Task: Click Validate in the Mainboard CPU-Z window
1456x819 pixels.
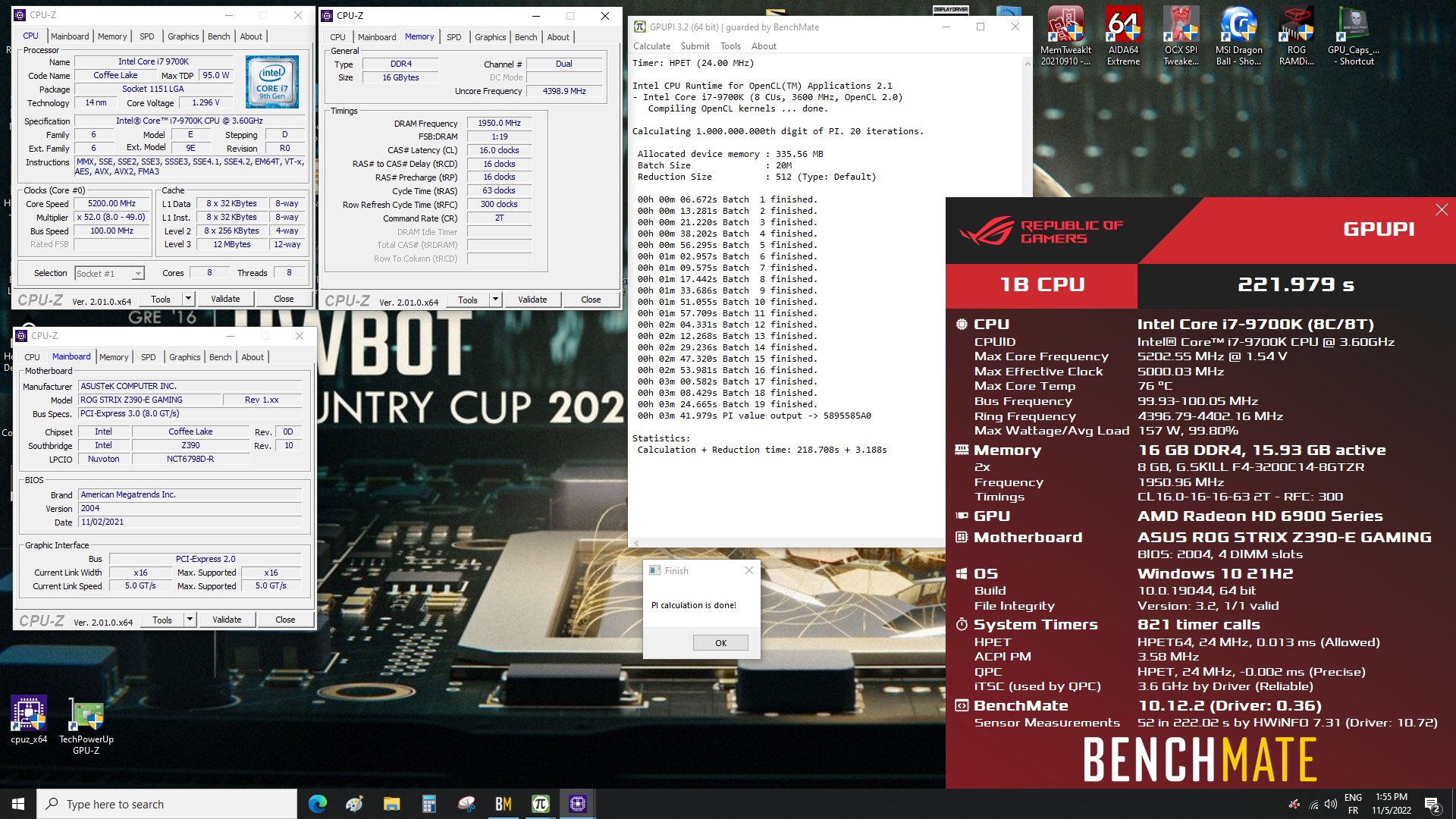Action: pyautogui.click(x=227, y=620)
